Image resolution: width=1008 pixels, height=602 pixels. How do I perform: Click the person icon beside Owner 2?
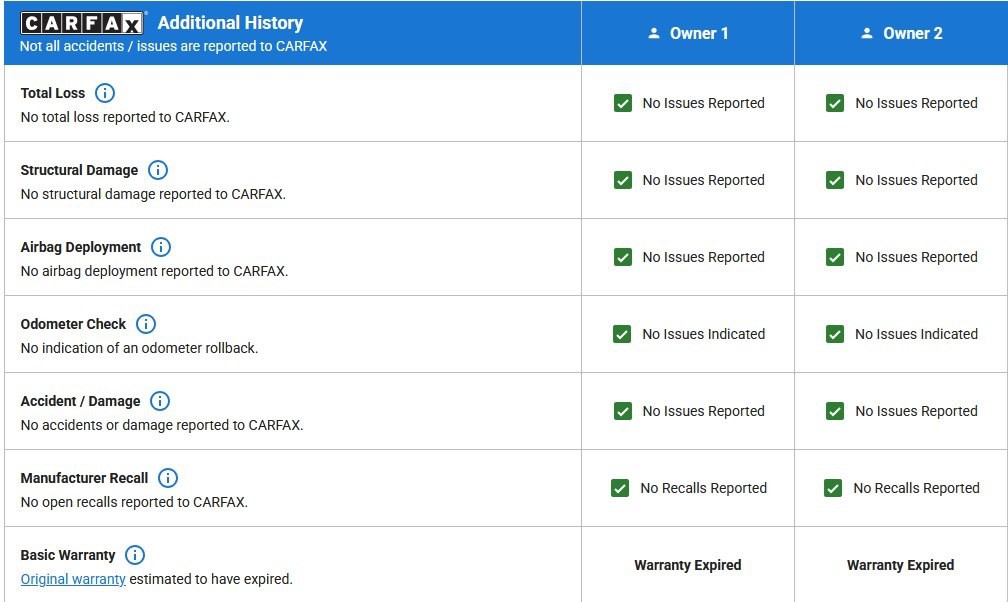point(867,33)
